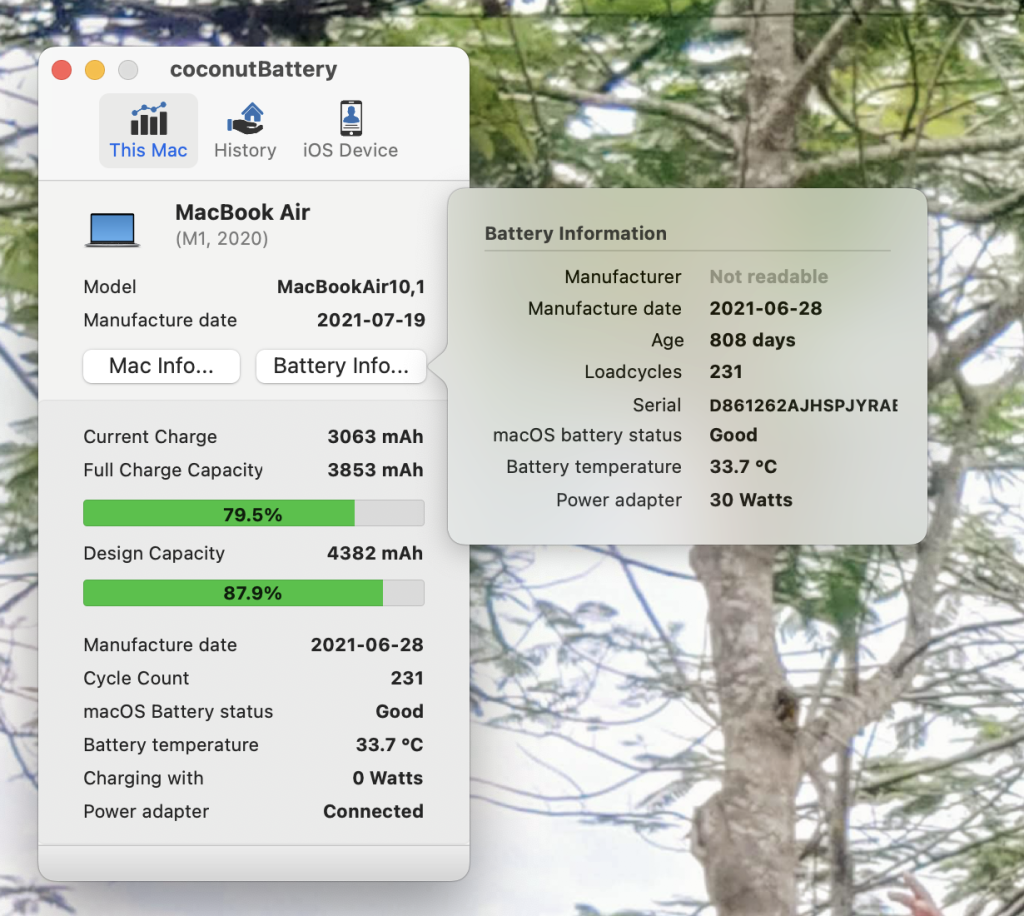Close the coconutBattery window

tap(62, 70)
